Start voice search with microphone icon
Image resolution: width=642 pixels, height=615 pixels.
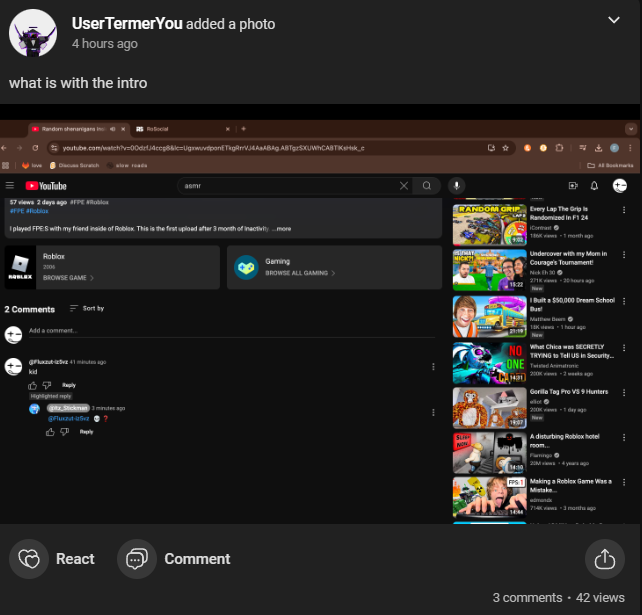pos(457,186)
